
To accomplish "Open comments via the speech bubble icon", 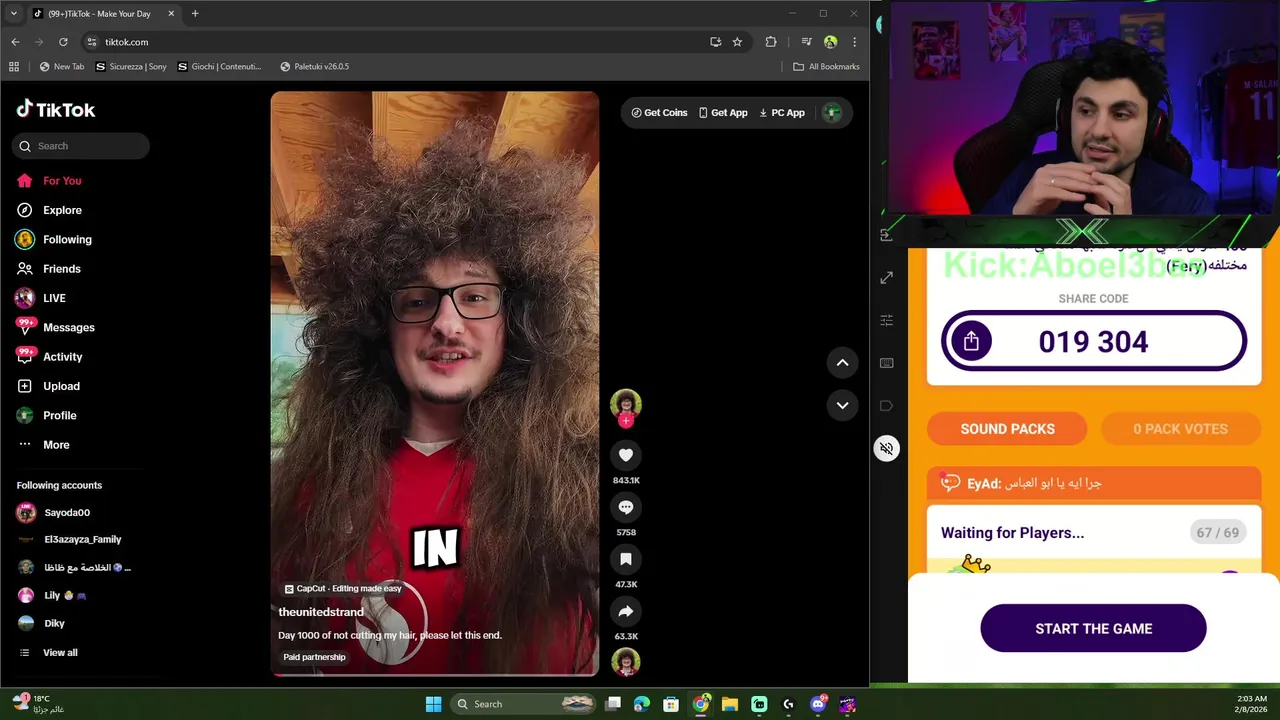I will (626, 507).
